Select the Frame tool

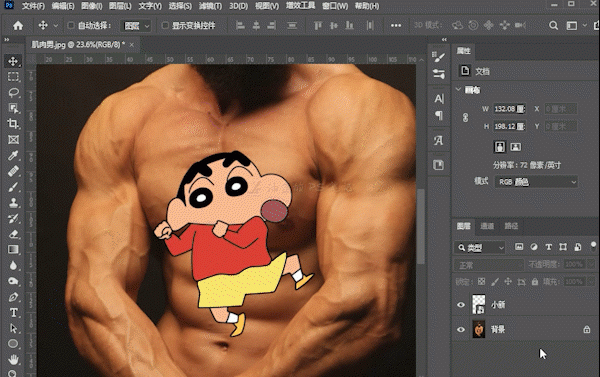(x=13, y=140)
